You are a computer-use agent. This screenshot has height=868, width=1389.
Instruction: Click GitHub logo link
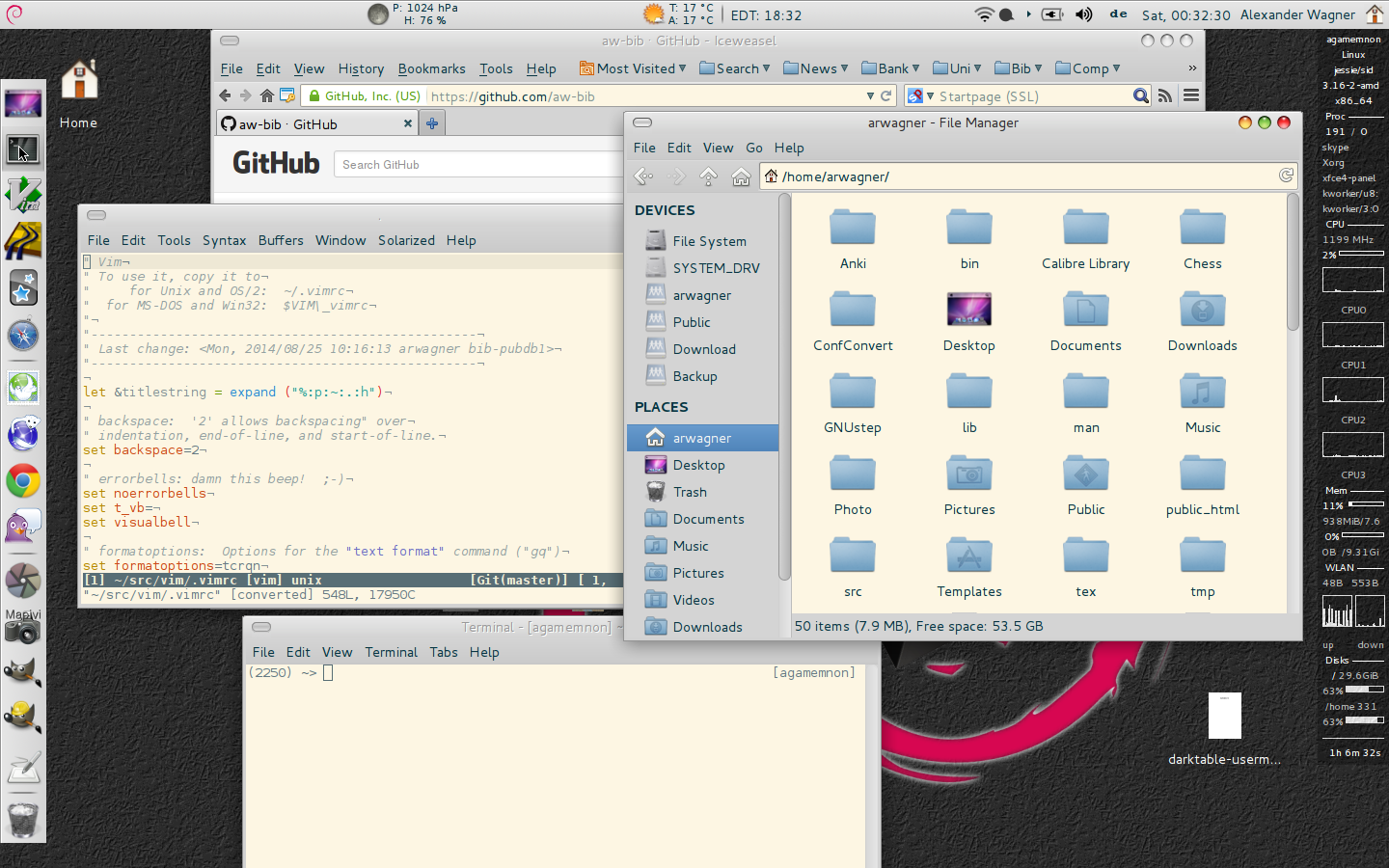click(276, 163)
